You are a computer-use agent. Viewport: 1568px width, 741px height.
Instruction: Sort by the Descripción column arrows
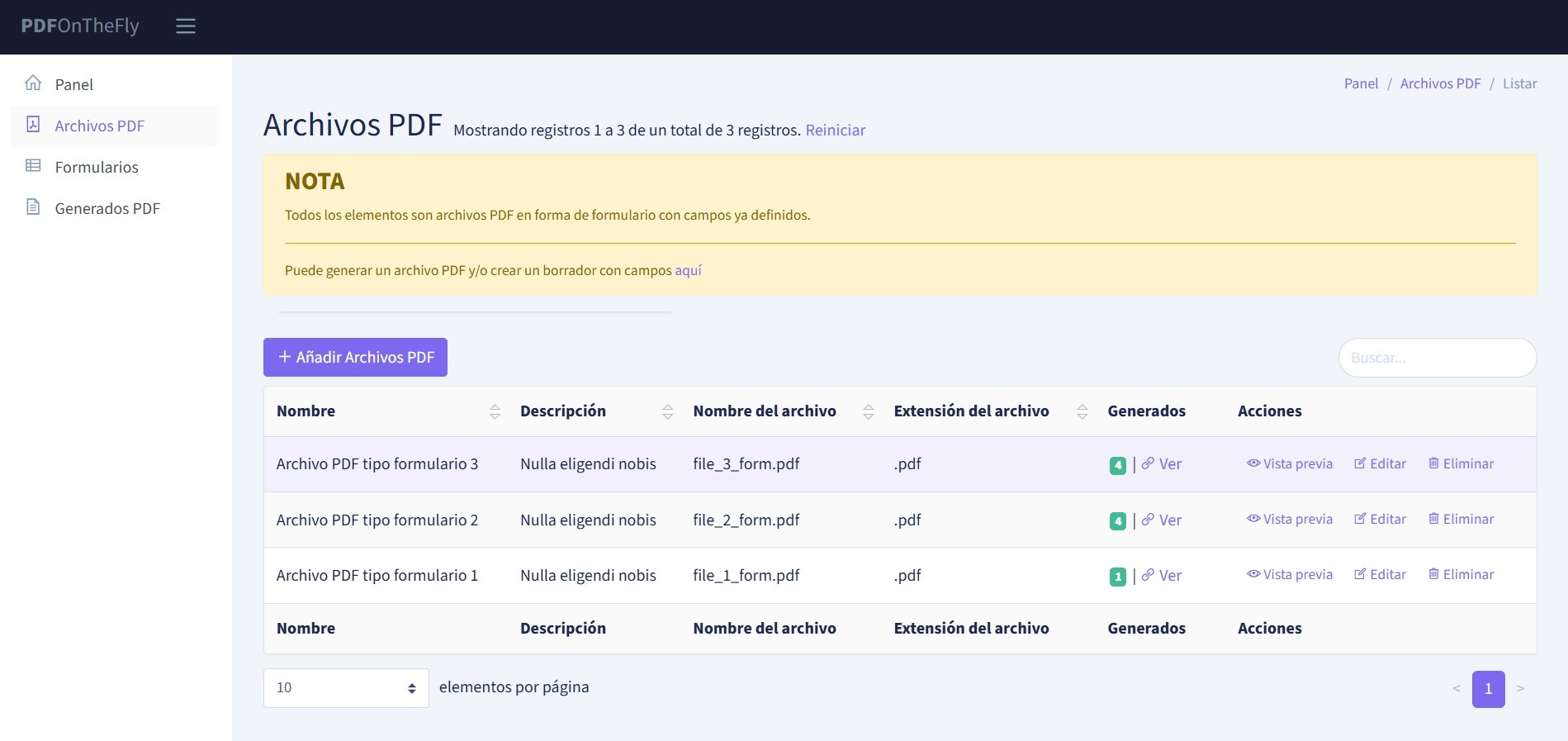668,411
